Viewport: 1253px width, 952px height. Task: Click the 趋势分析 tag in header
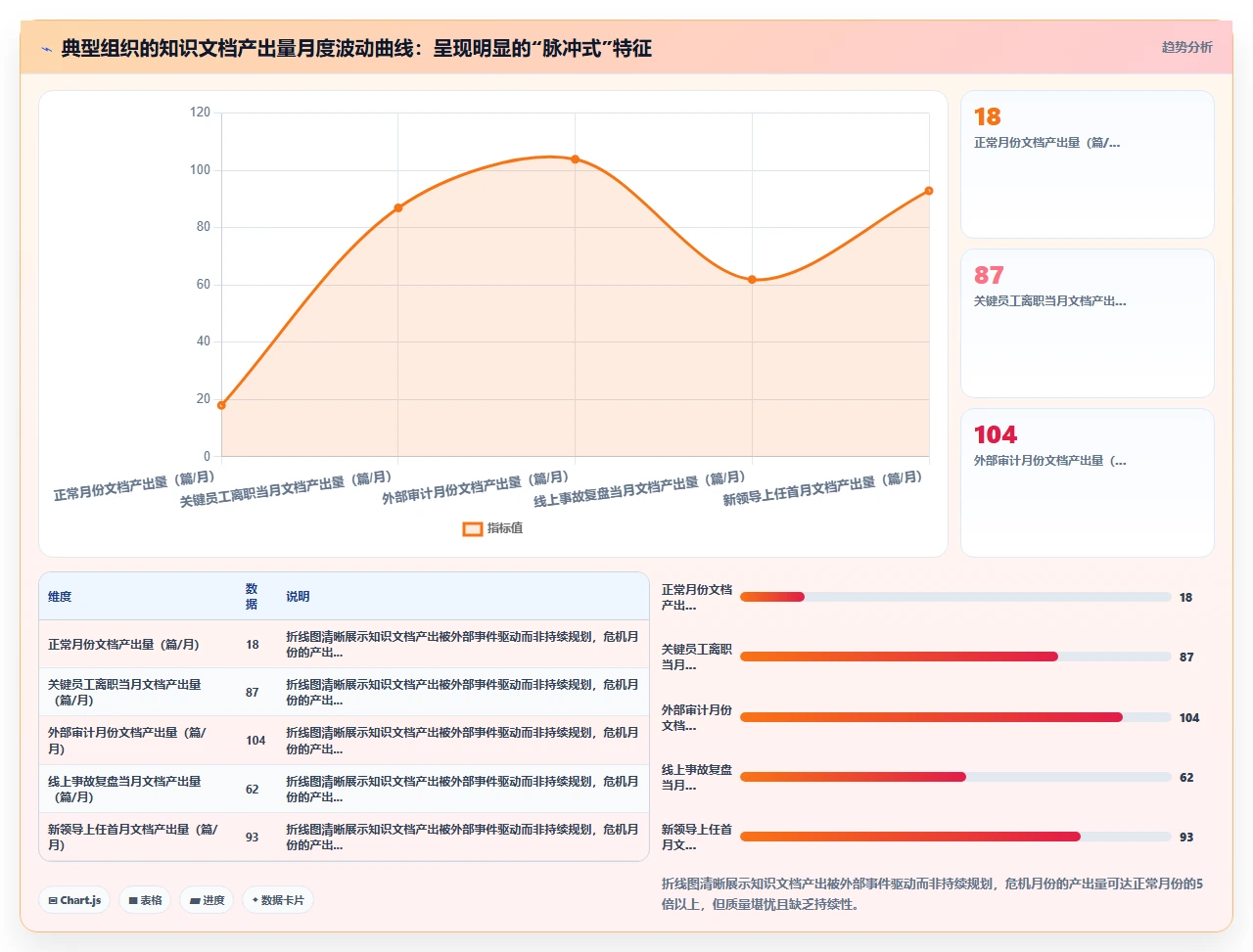[x=1186, y=47]
